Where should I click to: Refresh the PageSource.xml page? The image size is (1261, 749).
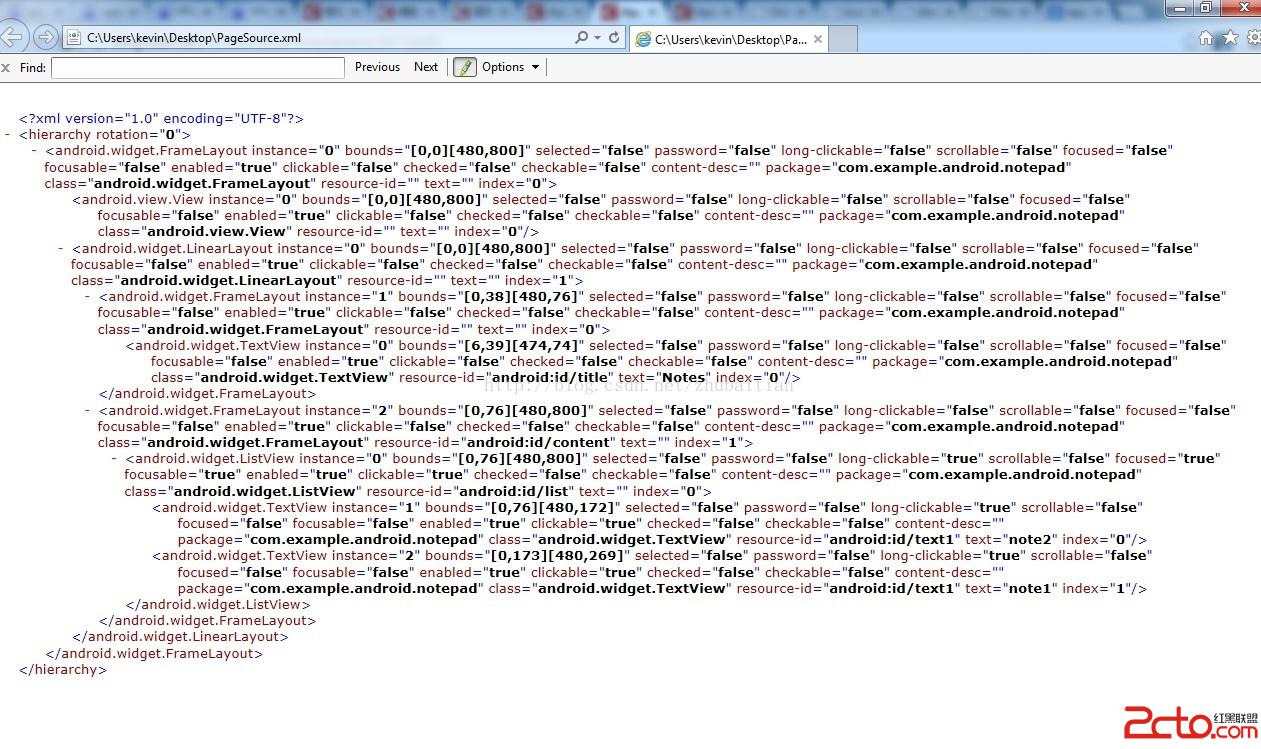pos(614,38)
